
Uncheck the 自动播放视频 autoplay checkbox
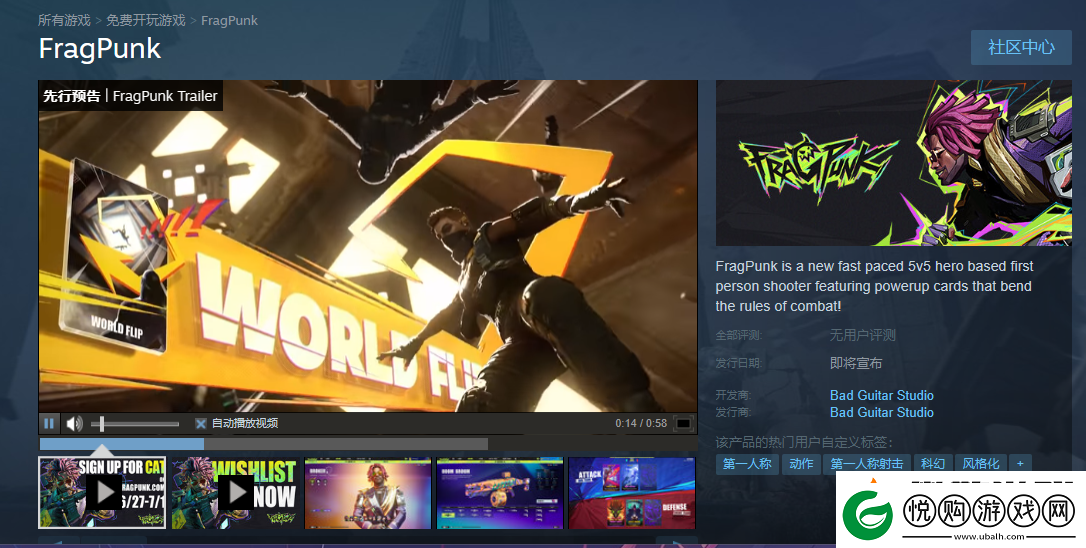pyautogui.click(x=201, y=423)
